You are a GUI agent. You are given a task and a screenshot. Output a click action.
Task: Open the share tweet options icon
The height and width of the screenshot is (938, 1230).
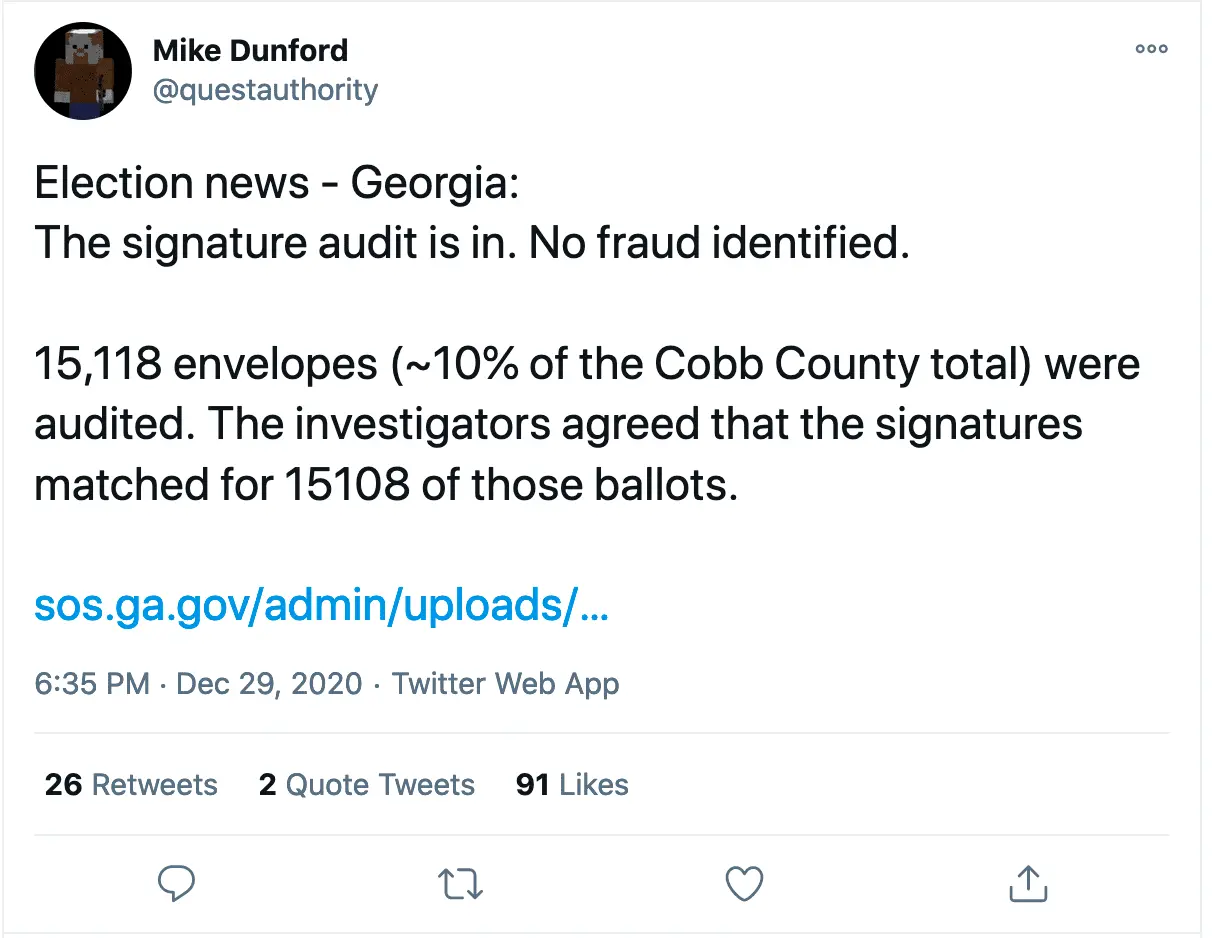tap(1026, 883)
